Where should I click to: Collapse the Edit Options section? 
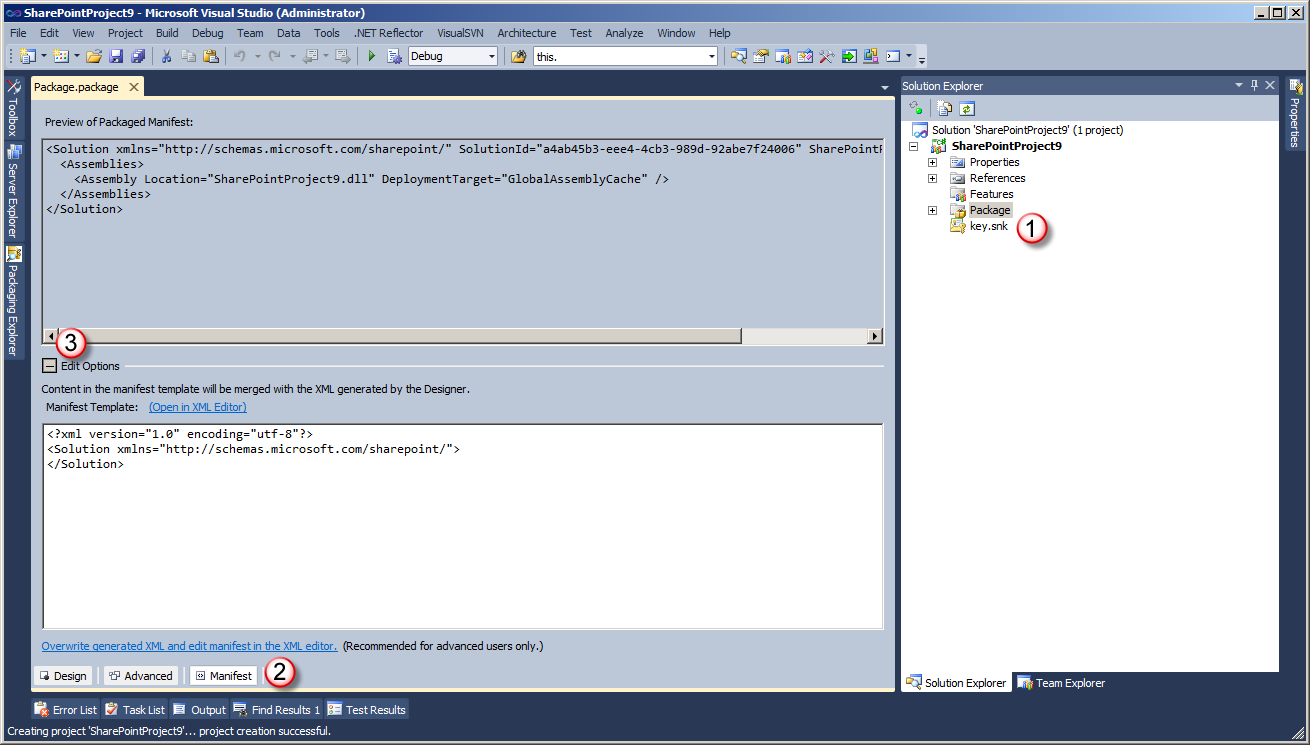(49, 366)
